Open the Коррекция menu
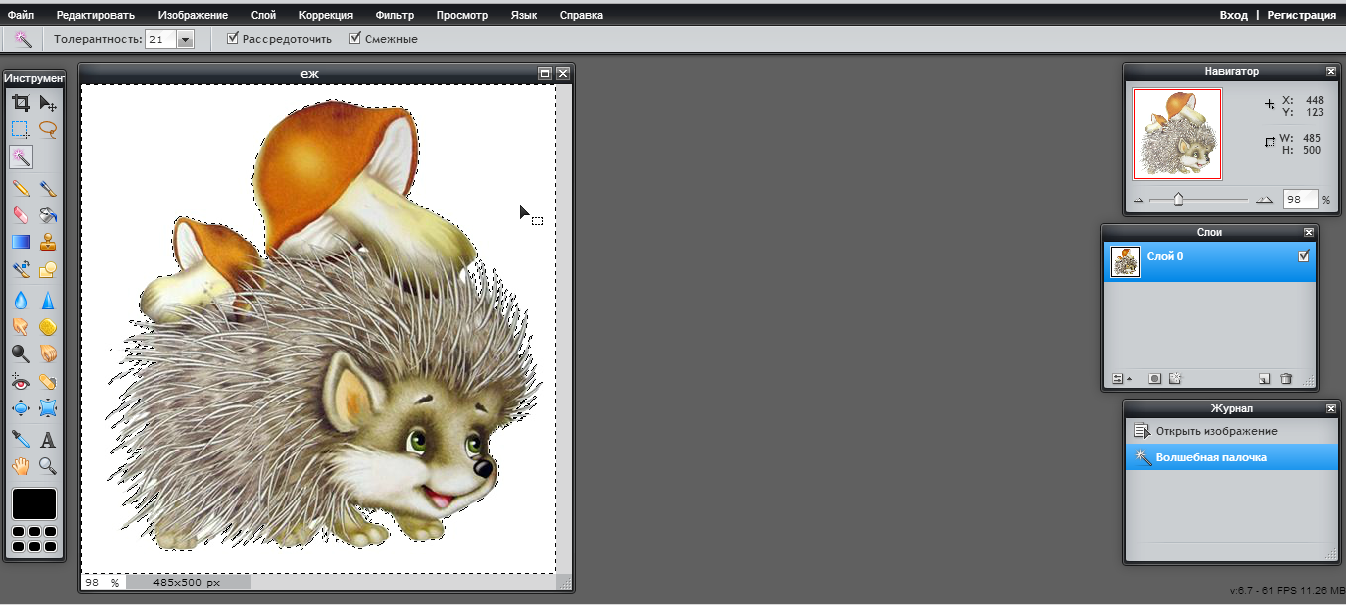The width and height of the screenshot is (1346, 605). click(325, 15)
